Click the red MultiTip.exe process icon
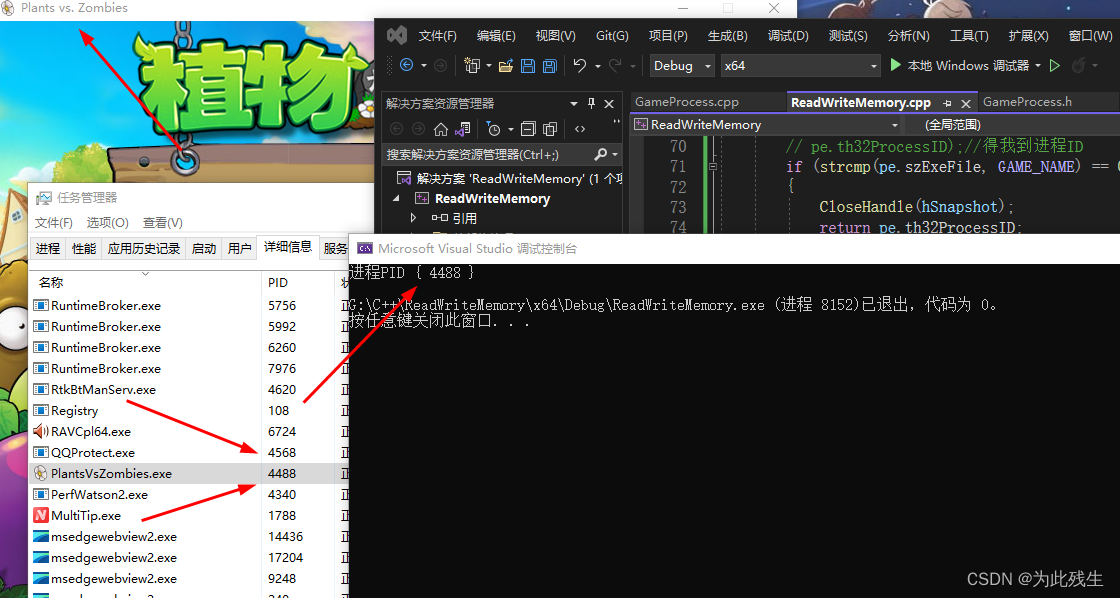The height and width of the screenshot is (598, 1120). coord(41,515)
